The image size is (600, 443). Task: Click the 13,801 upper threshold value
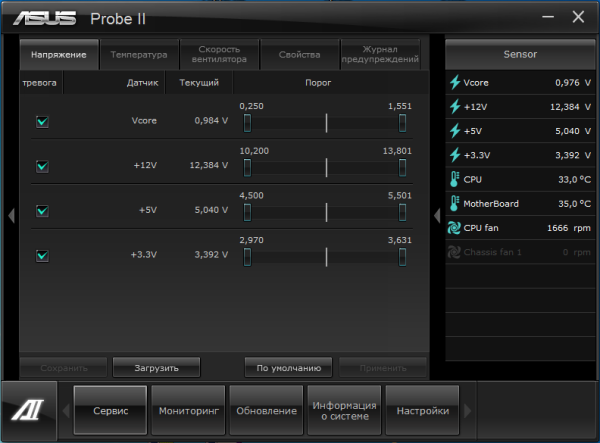click(x=397, y=151)
